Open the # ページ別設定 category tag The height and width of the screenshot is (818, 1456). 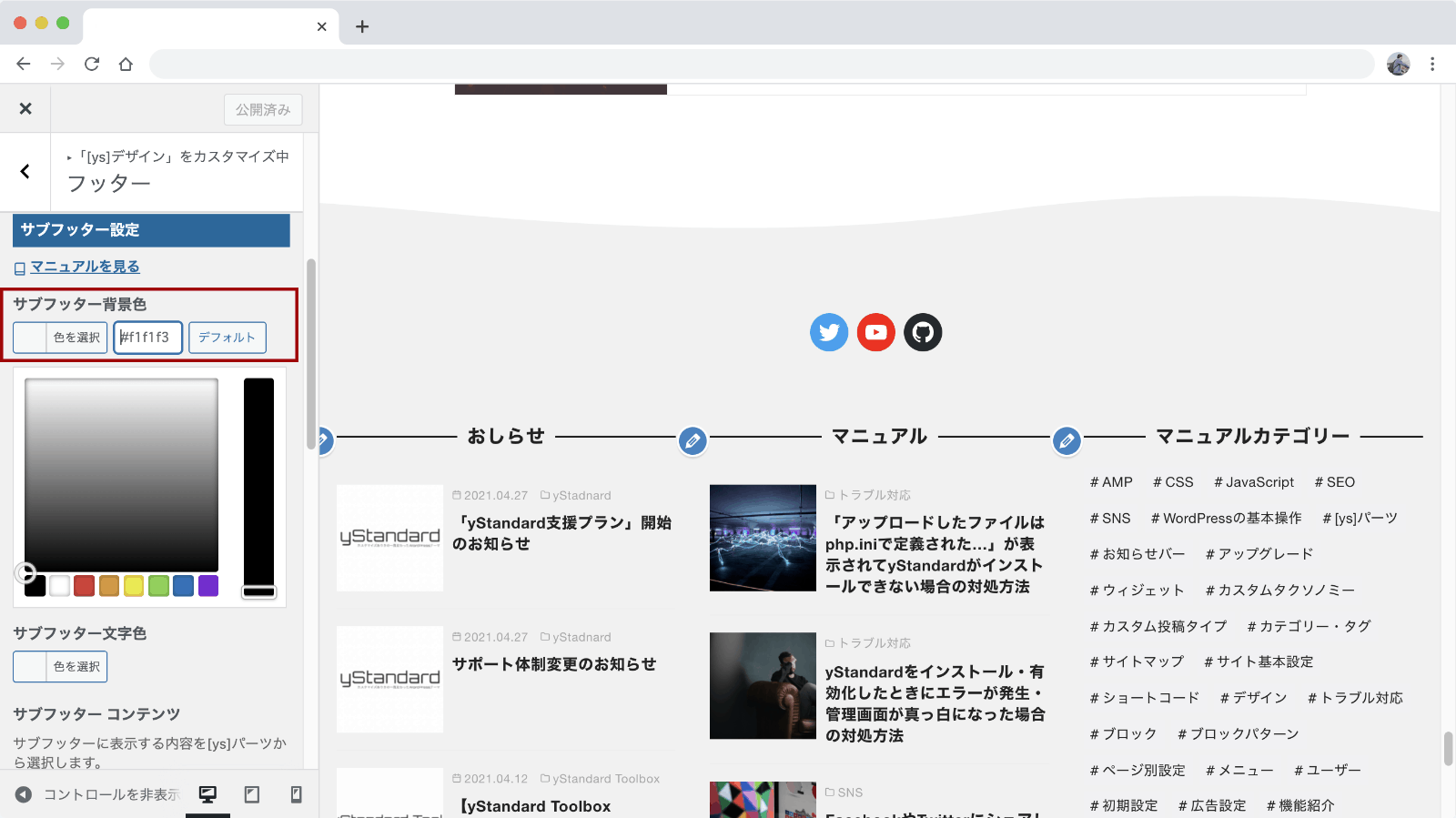pyautogui.click(x=1137, y=771)
